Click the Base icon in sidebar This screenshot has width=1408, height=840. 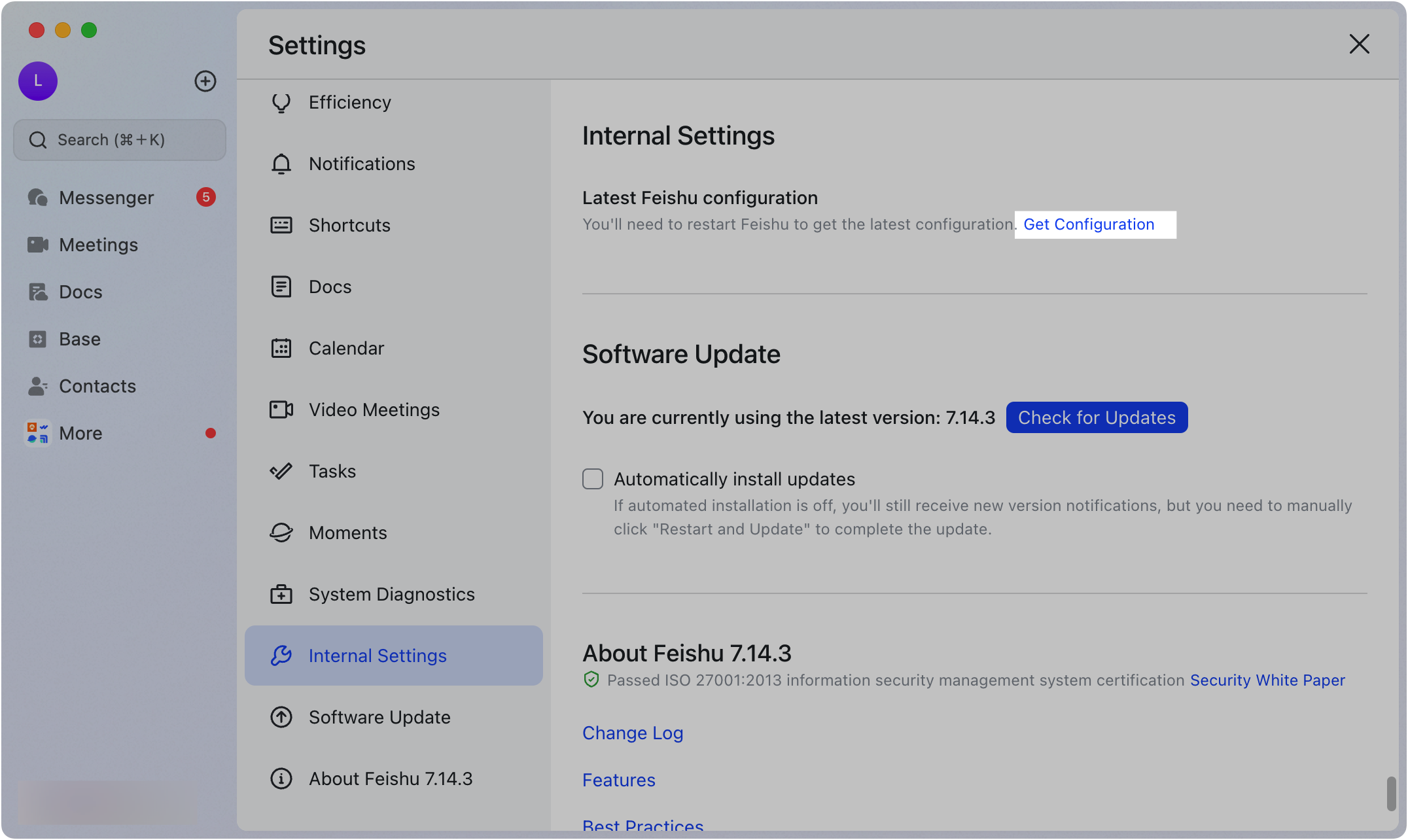[37, 339]
